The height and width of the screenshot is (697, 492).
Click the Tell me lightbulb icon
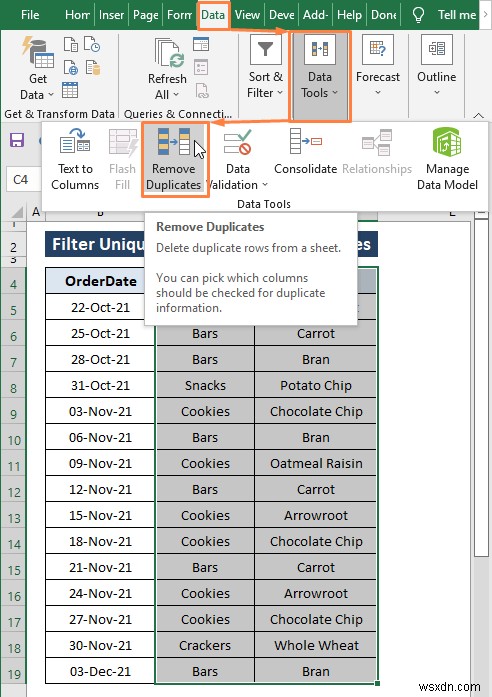pyautogui.click(x=418, y=15)
